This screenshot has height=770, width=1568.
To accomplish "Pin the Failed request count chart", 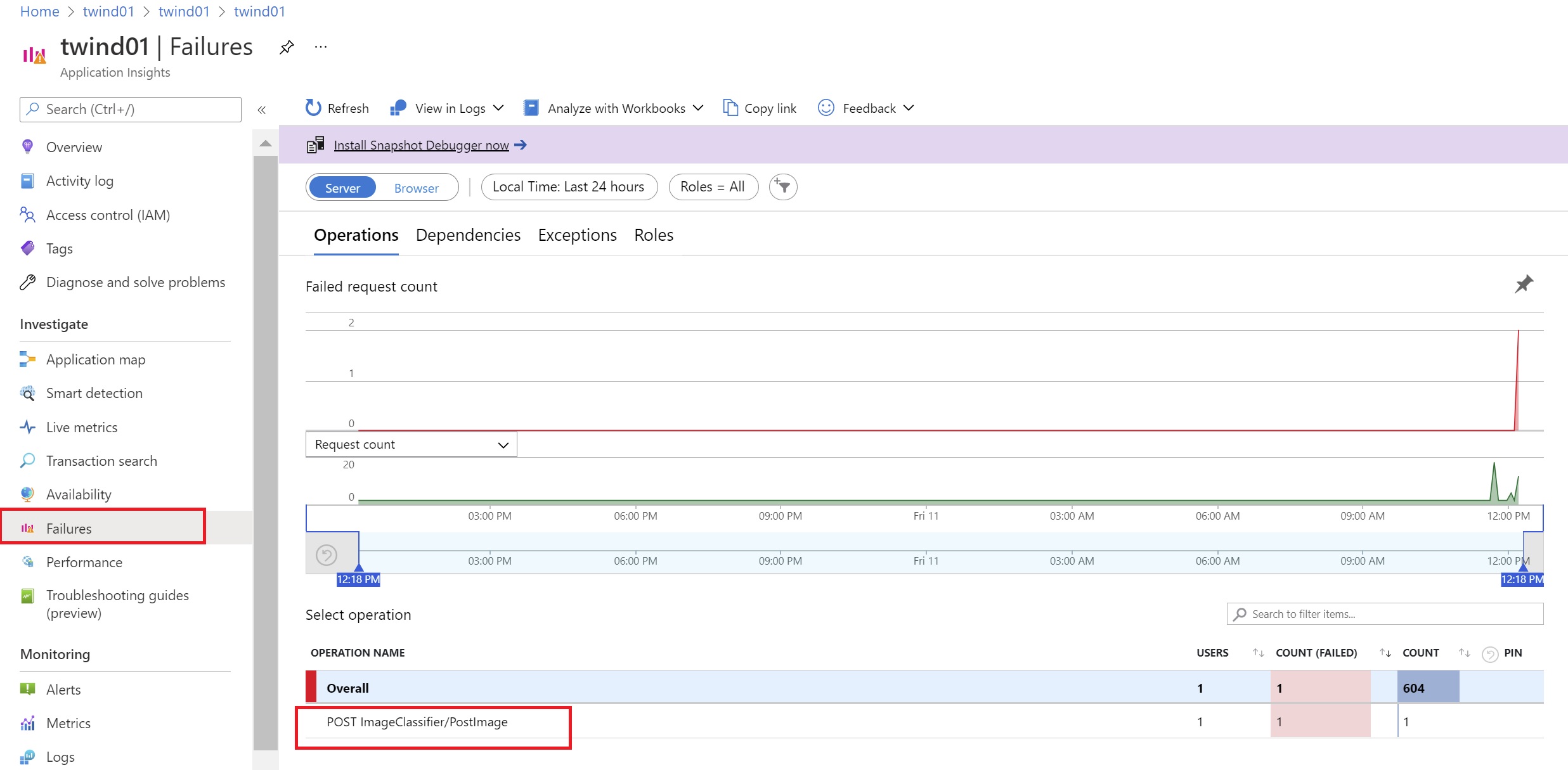I will 1524,284.
